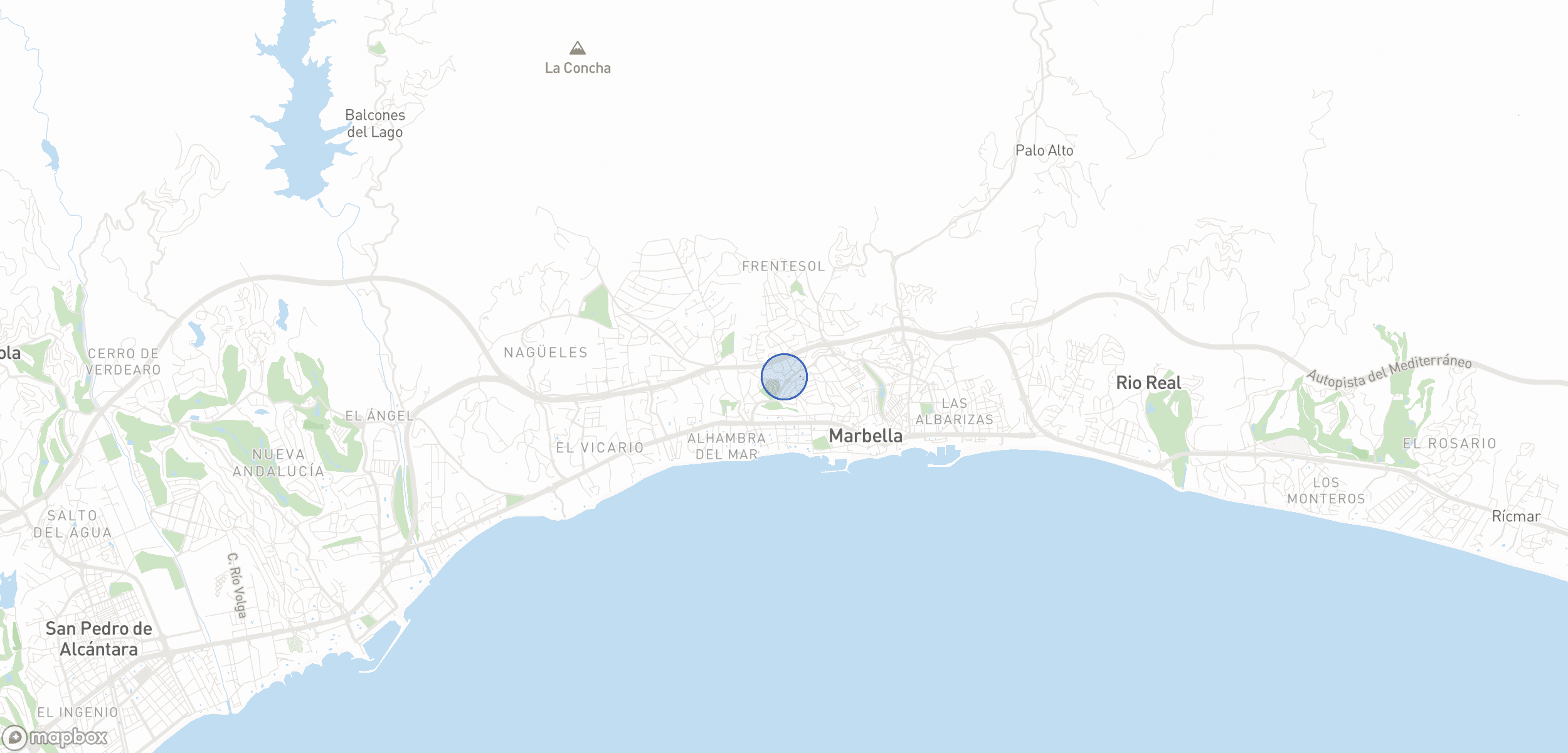The height and width of the screenshot is (753, 1568).
Task: Select the CERRO DE VERDEARO label
Action: tap(124, 362)
